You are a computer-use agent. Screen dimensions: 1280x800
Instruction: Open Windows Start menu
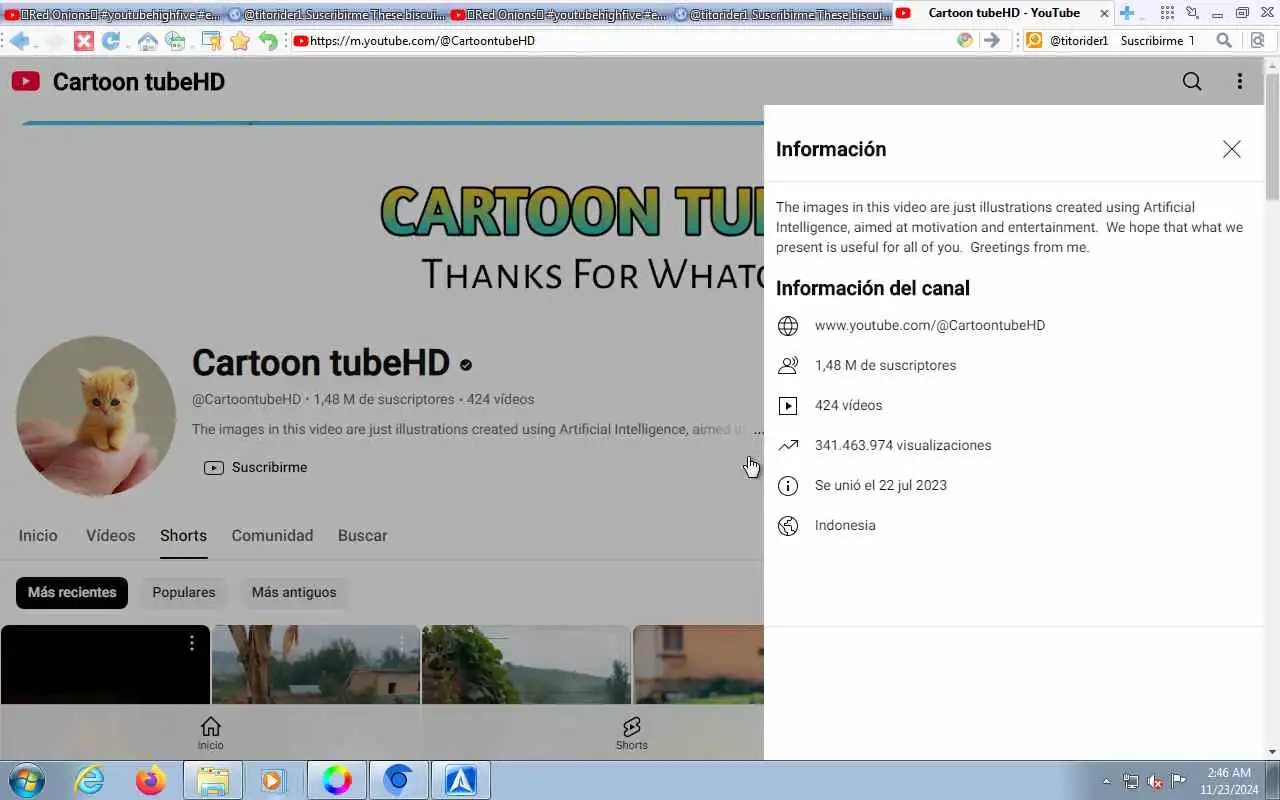pyautogui.click(x=26, y=780)
